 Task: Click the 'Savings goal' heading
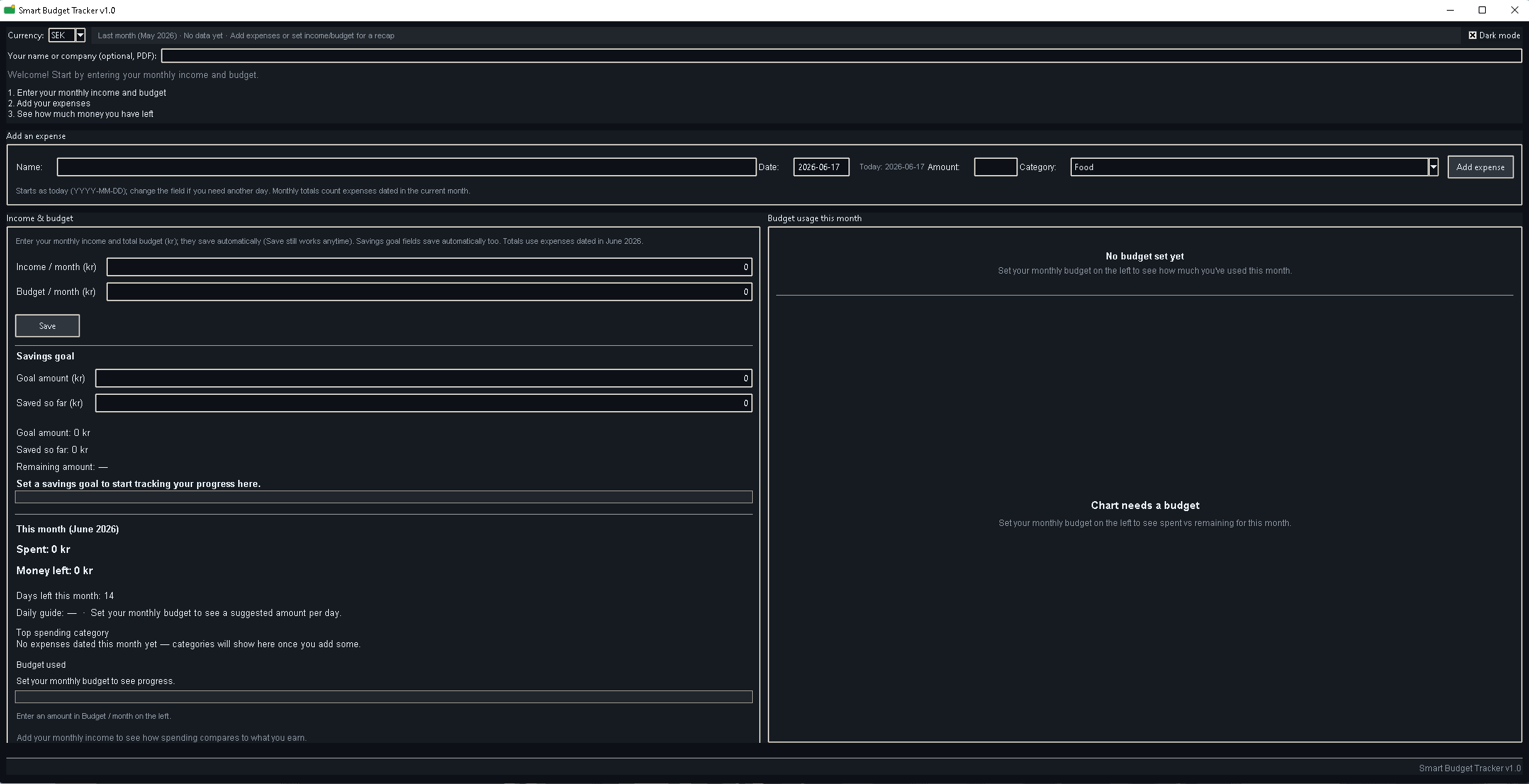[45, 357]
